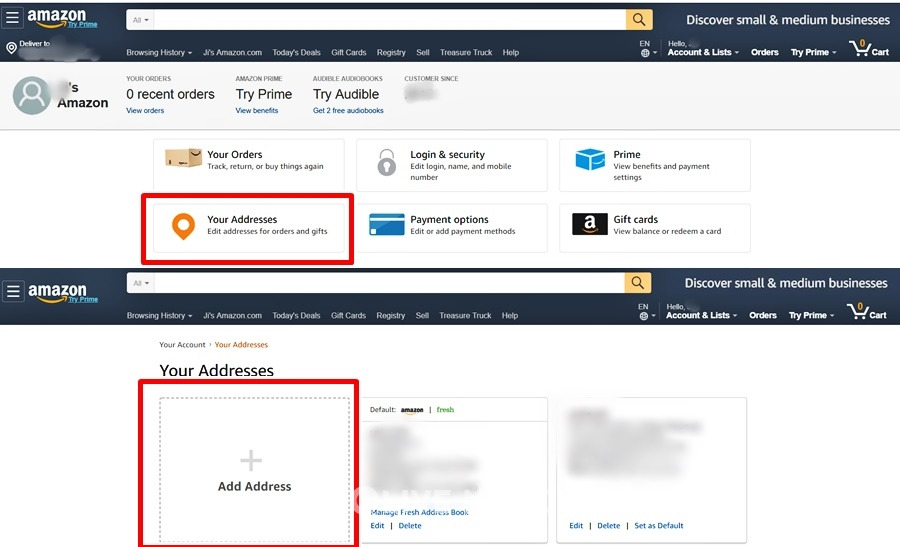Click Delete on the default address card
900x547 pixels.
point(410,525)
